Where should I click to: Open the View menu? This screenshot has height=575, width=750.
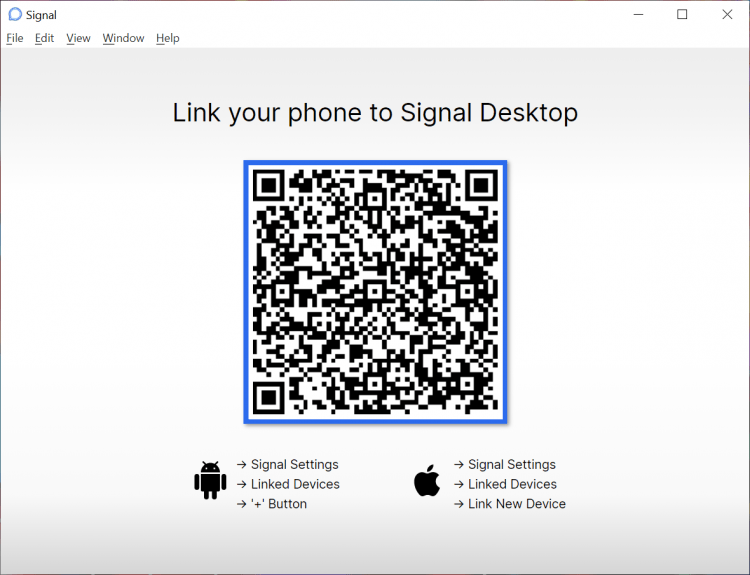click(78, 38)
